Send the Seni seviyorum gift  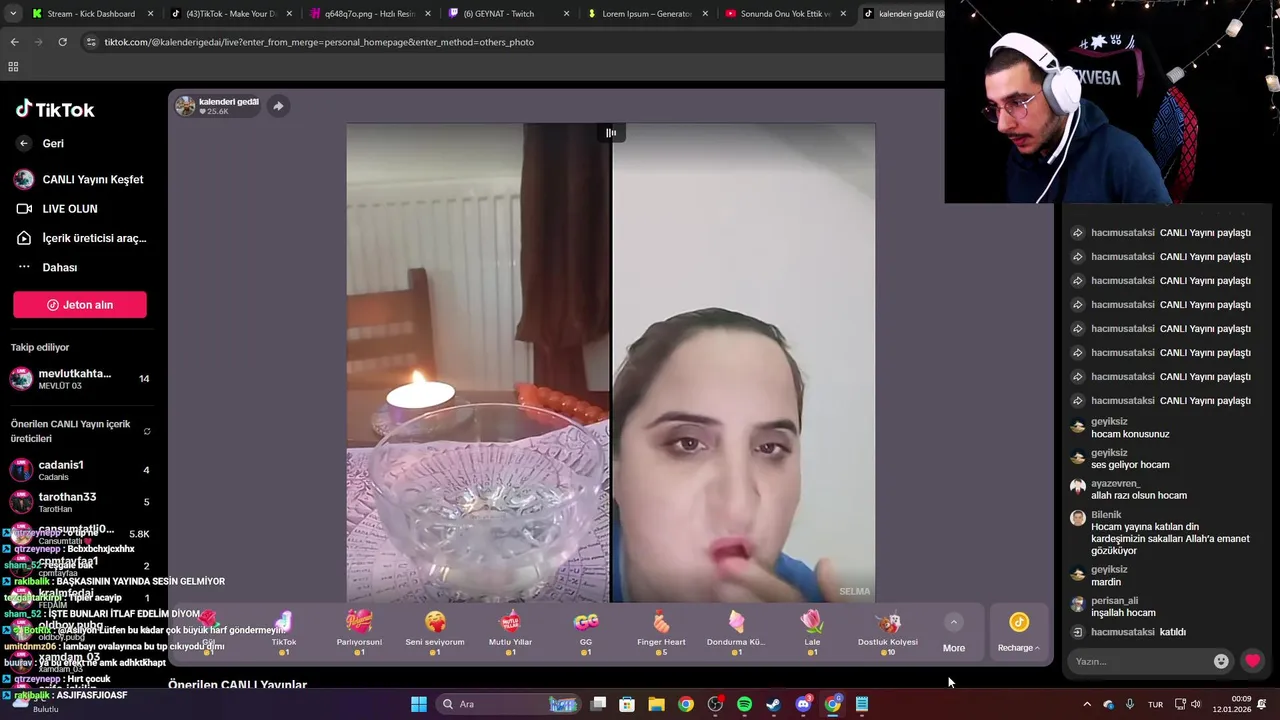[x=435, y=632]
